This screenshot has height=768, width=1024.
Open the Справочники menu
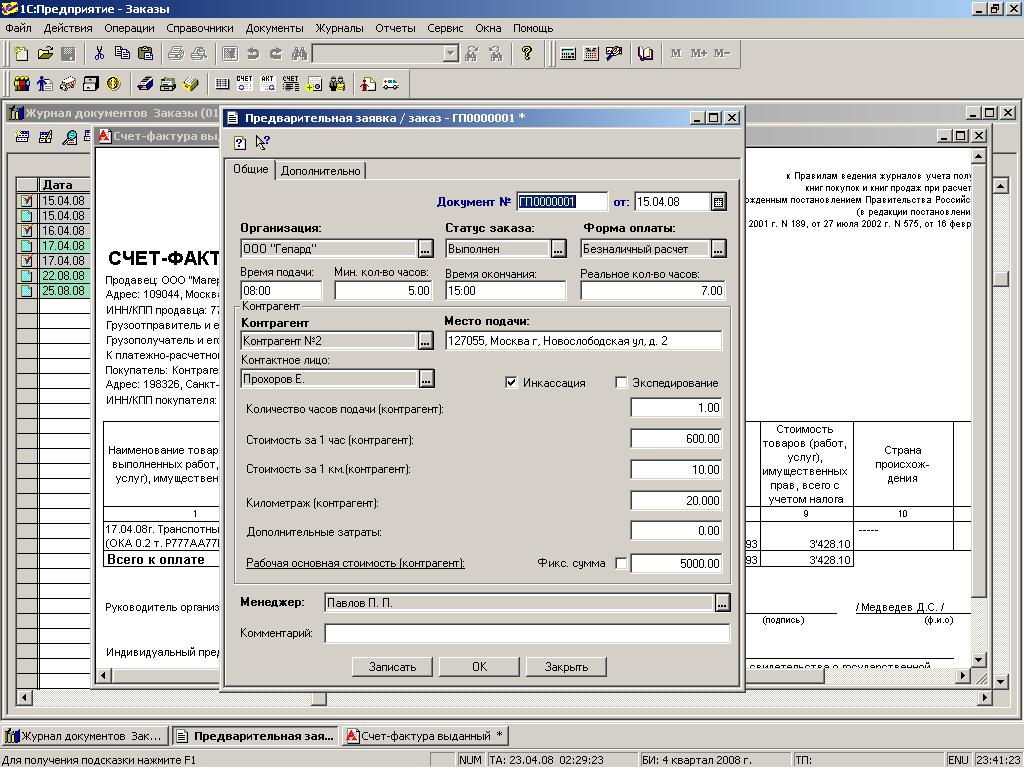pyautogui.click(x=200, y=28)
